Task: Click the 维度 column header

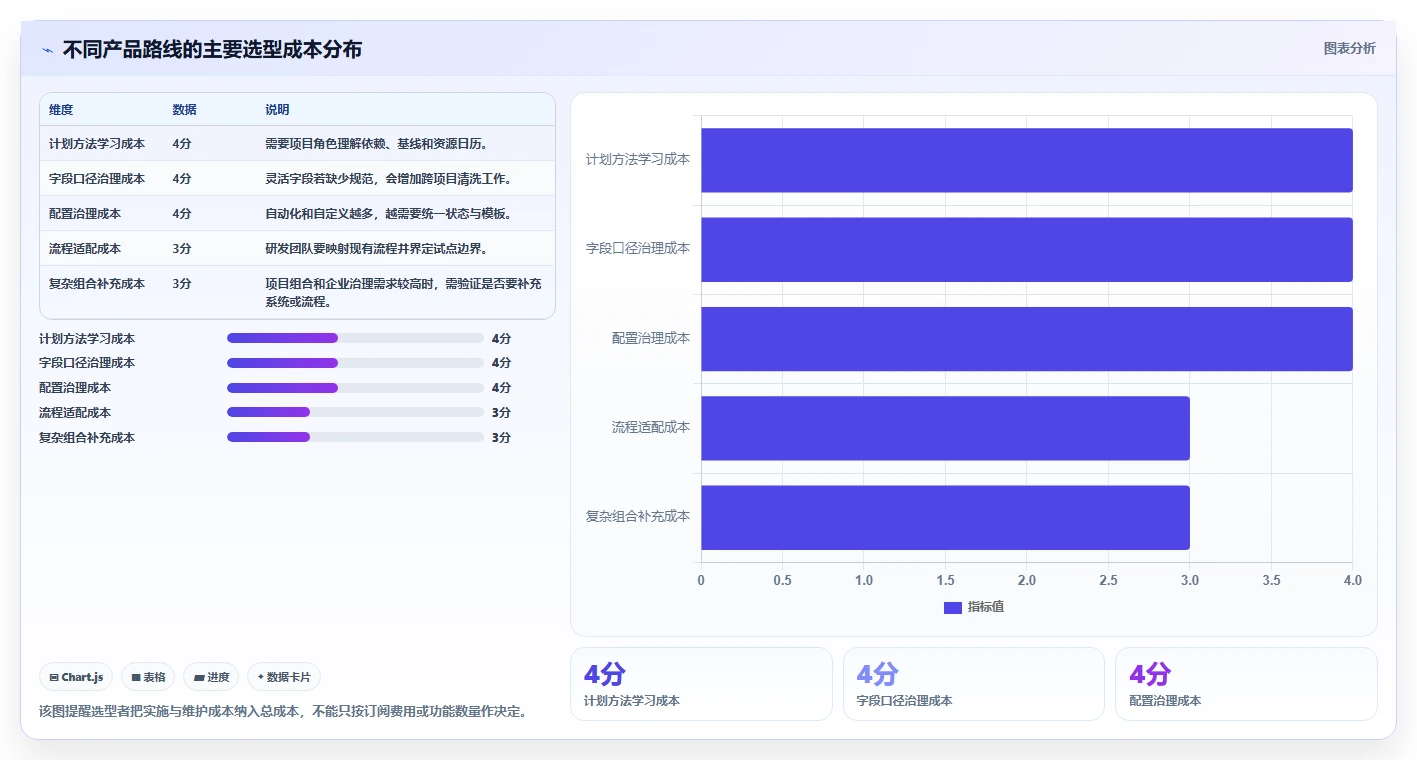Action: tap(61, 110)
